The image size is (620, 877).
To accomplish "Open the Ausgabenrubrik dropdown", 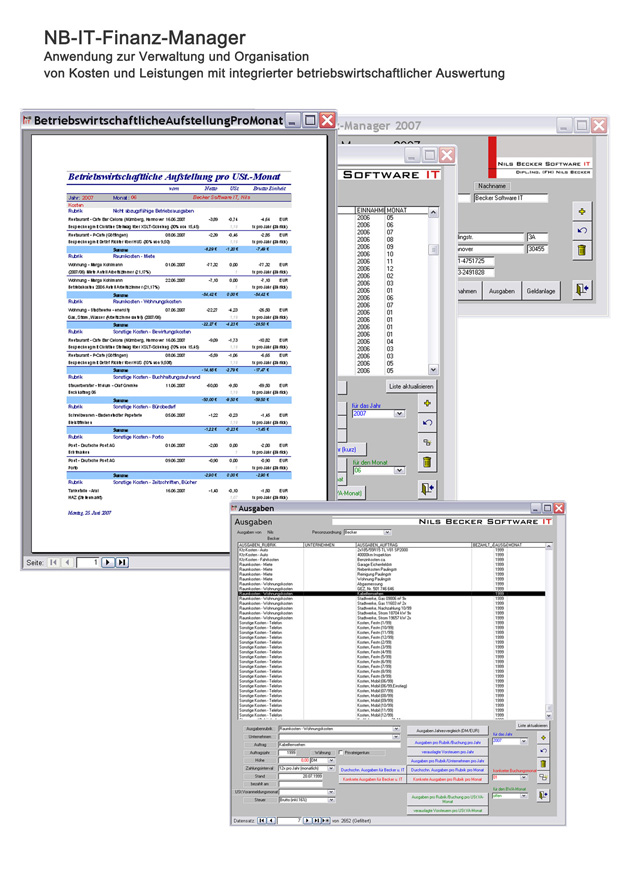I will (396, 729).
